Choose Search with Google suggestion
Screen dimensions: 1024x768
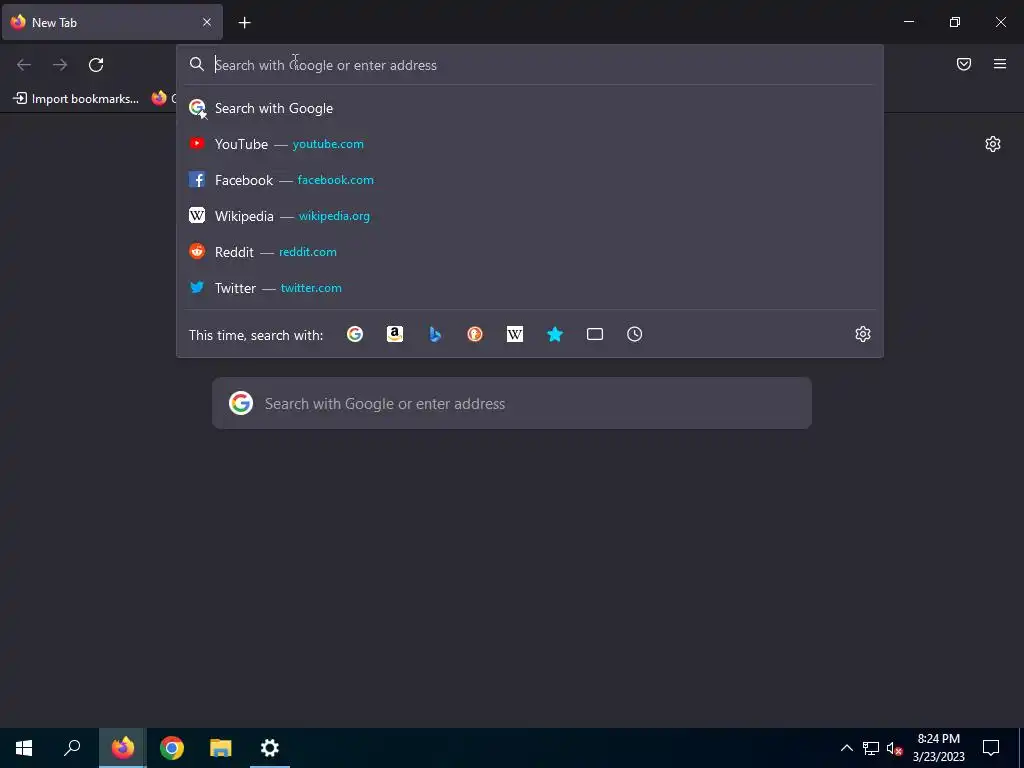pos(530,108)
